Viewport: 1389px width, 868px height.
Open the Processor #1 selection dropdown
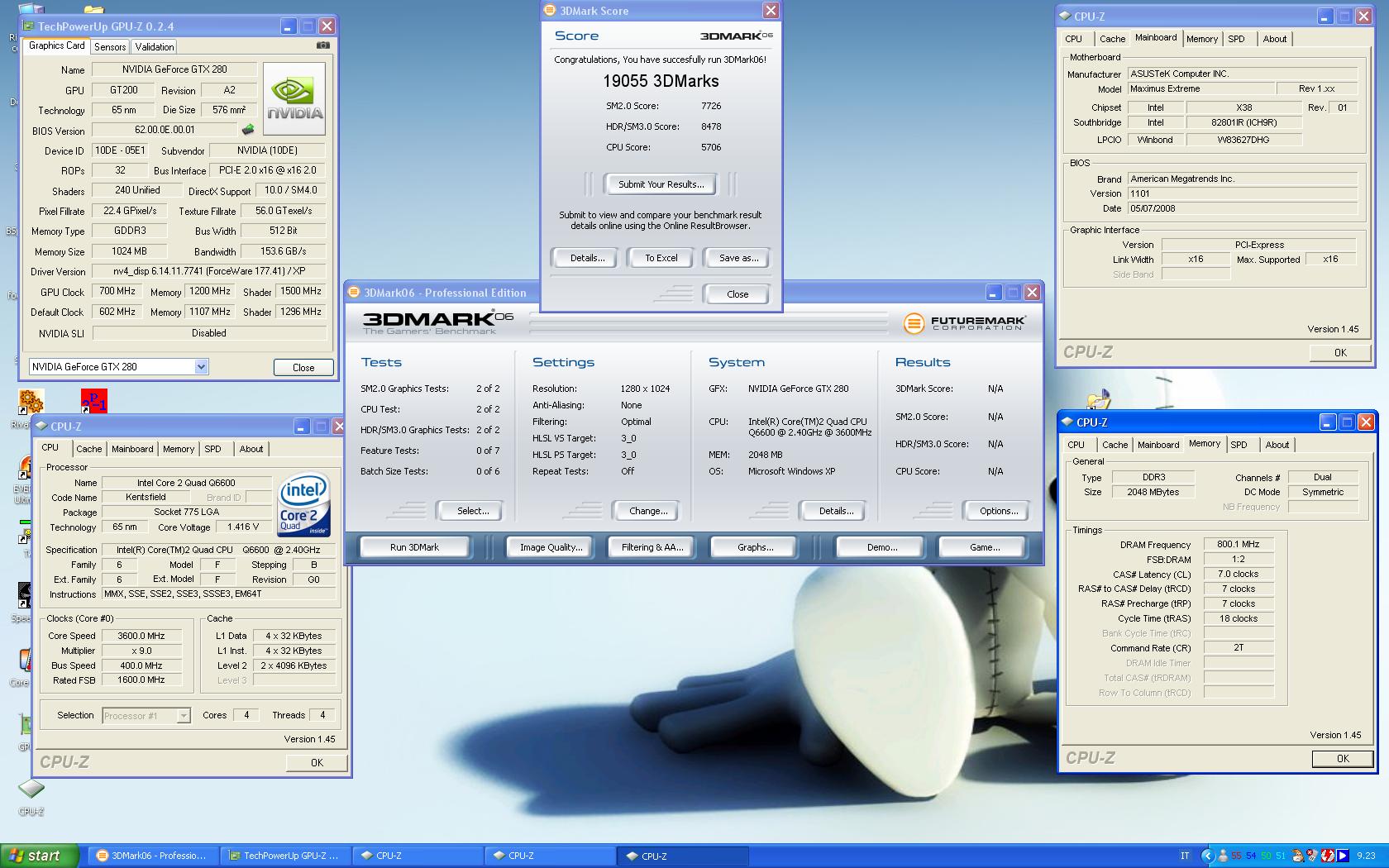184,716
